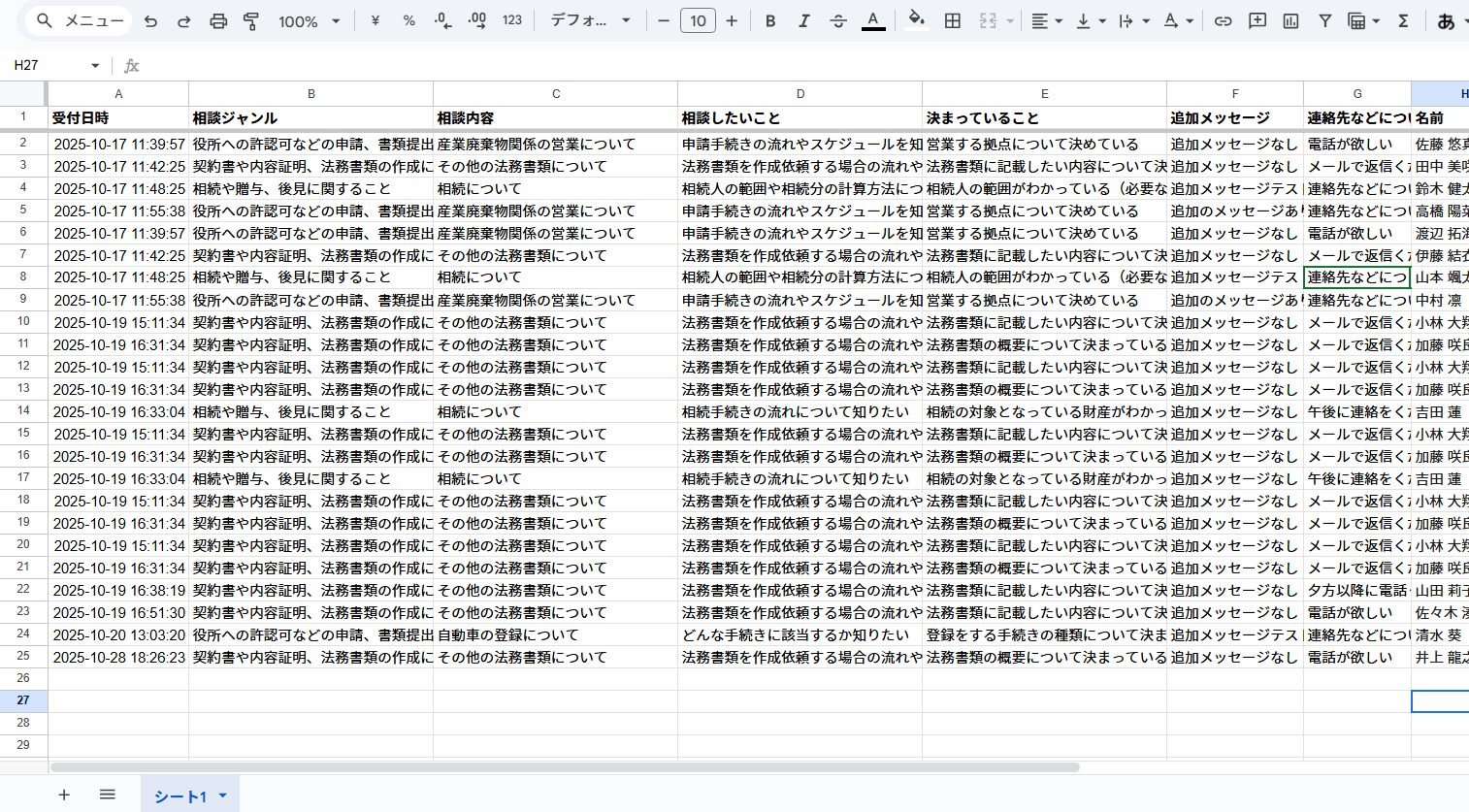Click the print icon
Viewport: 1469px width, 812px height.
[218, 20]
